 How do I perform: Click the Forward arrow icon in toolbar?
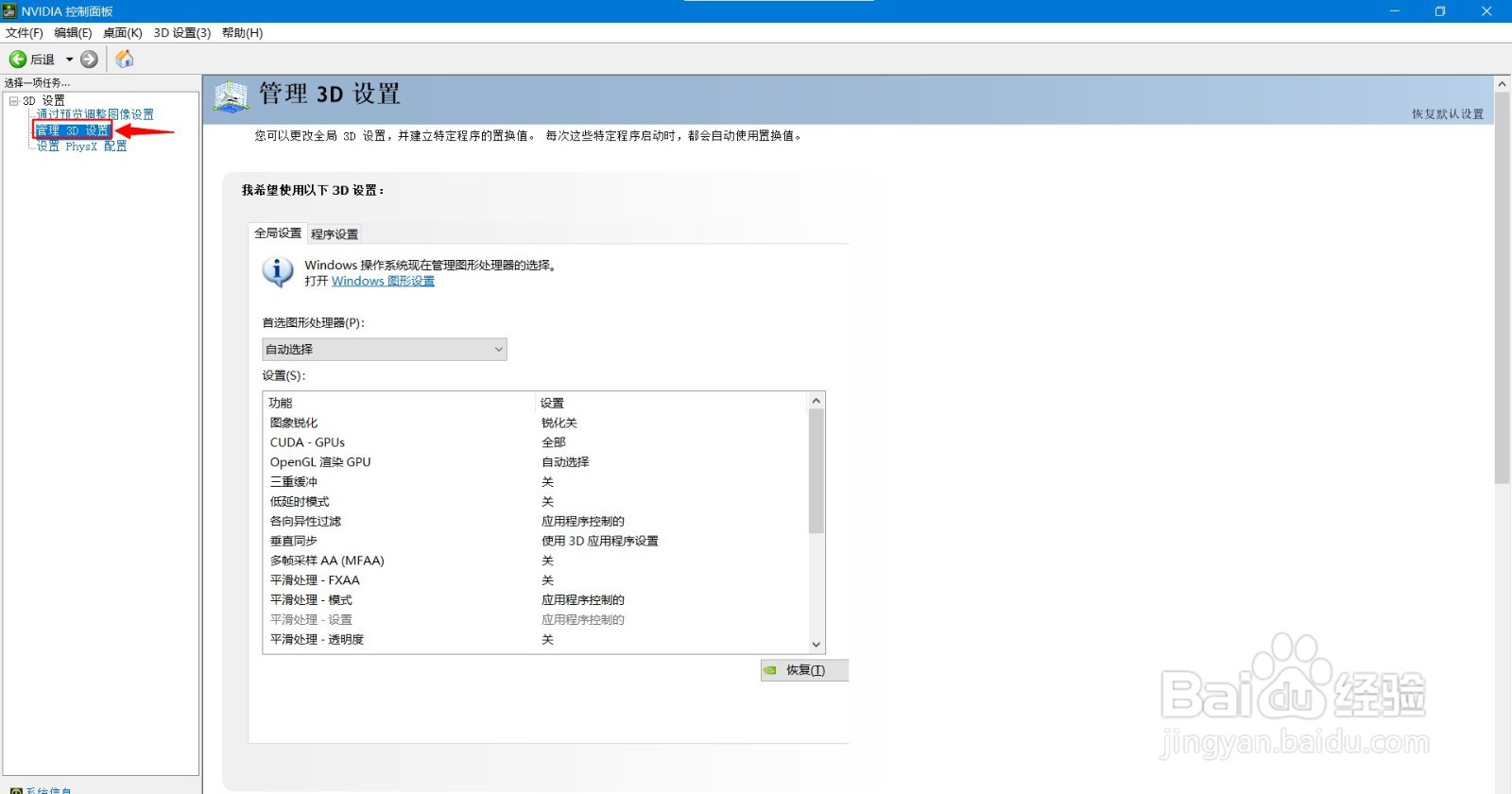(89, 60)
